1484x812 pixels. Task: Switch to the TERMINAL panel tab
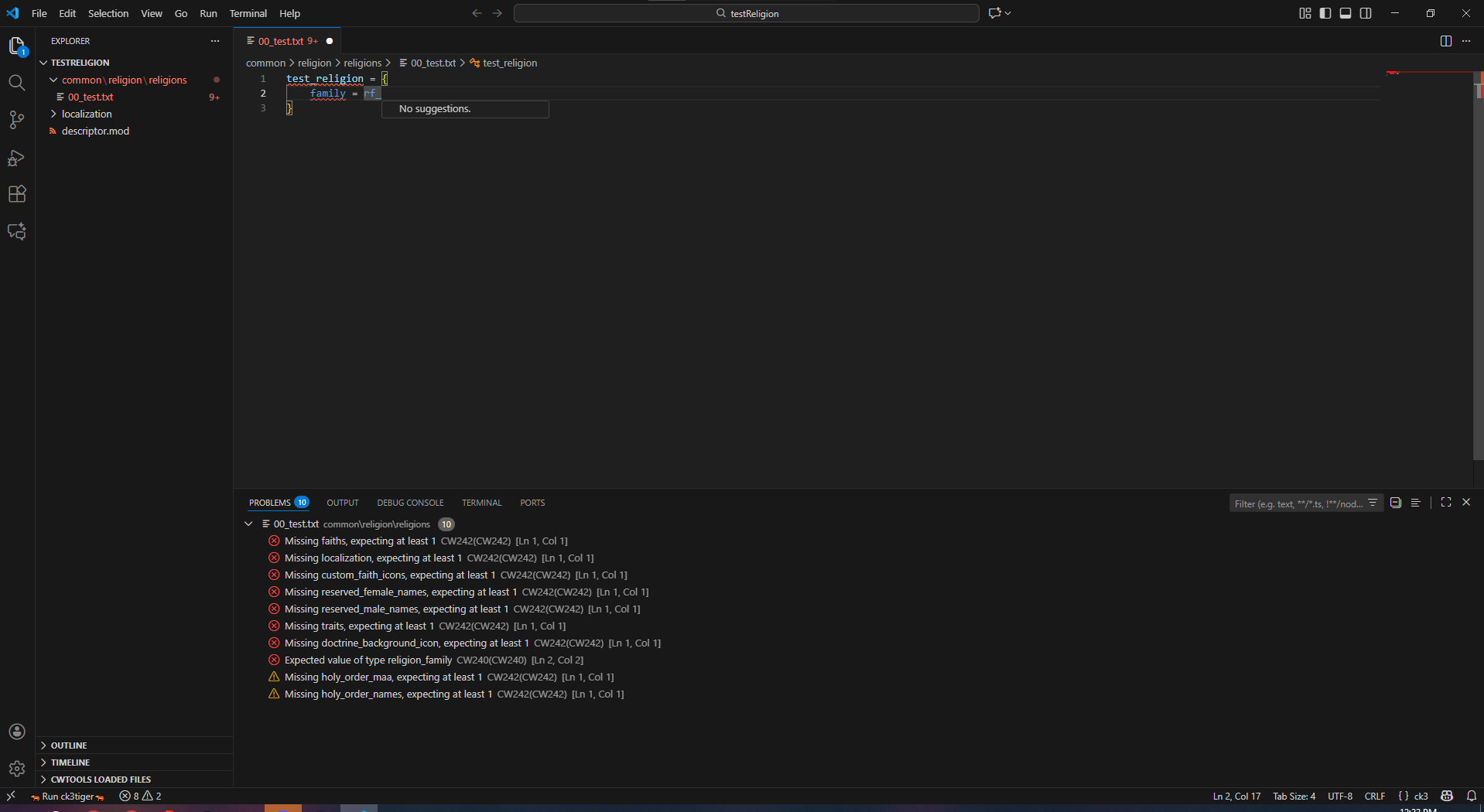(481, 503)
